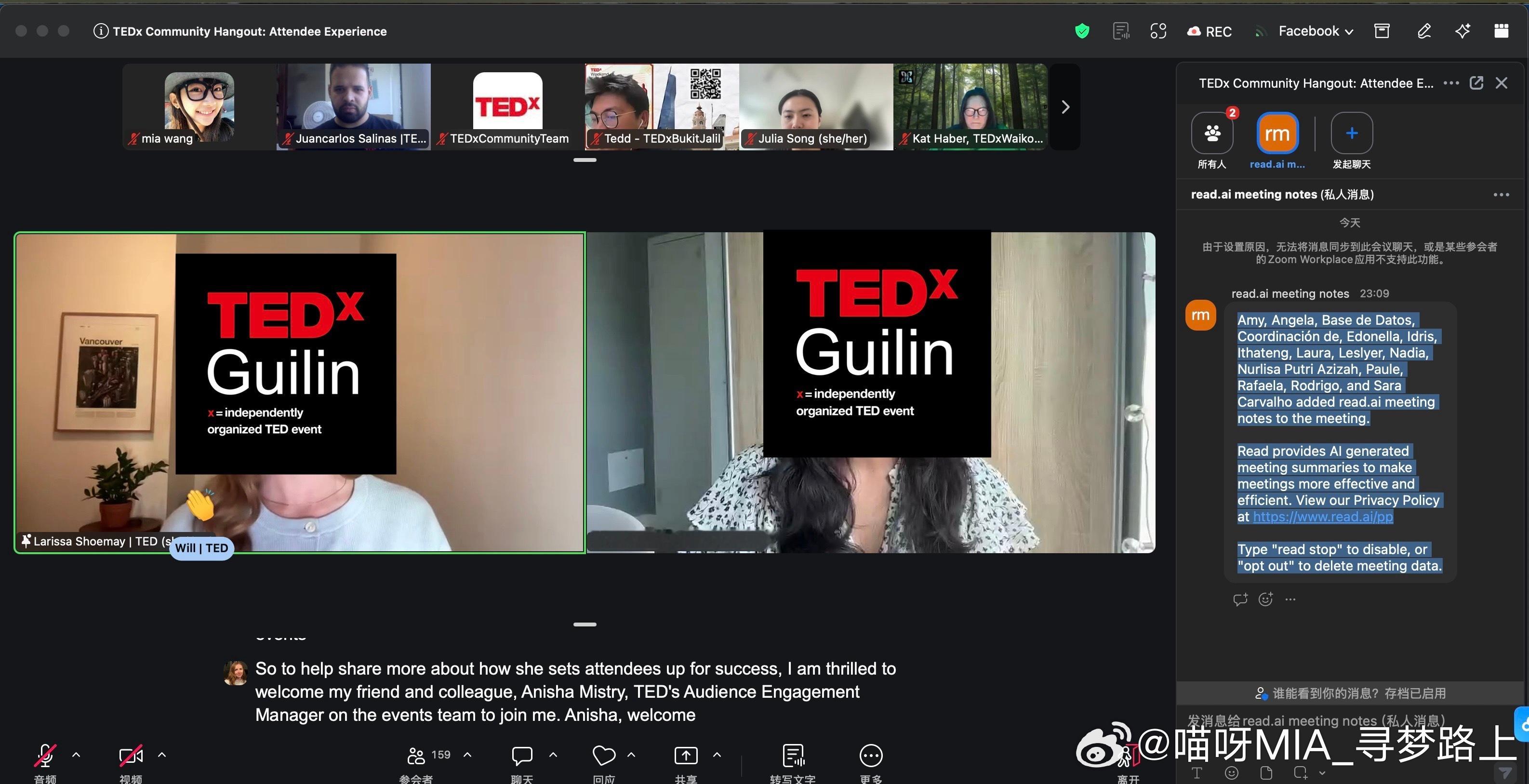Click the speaker avatar in the live caption

click(x=236, y=673)
